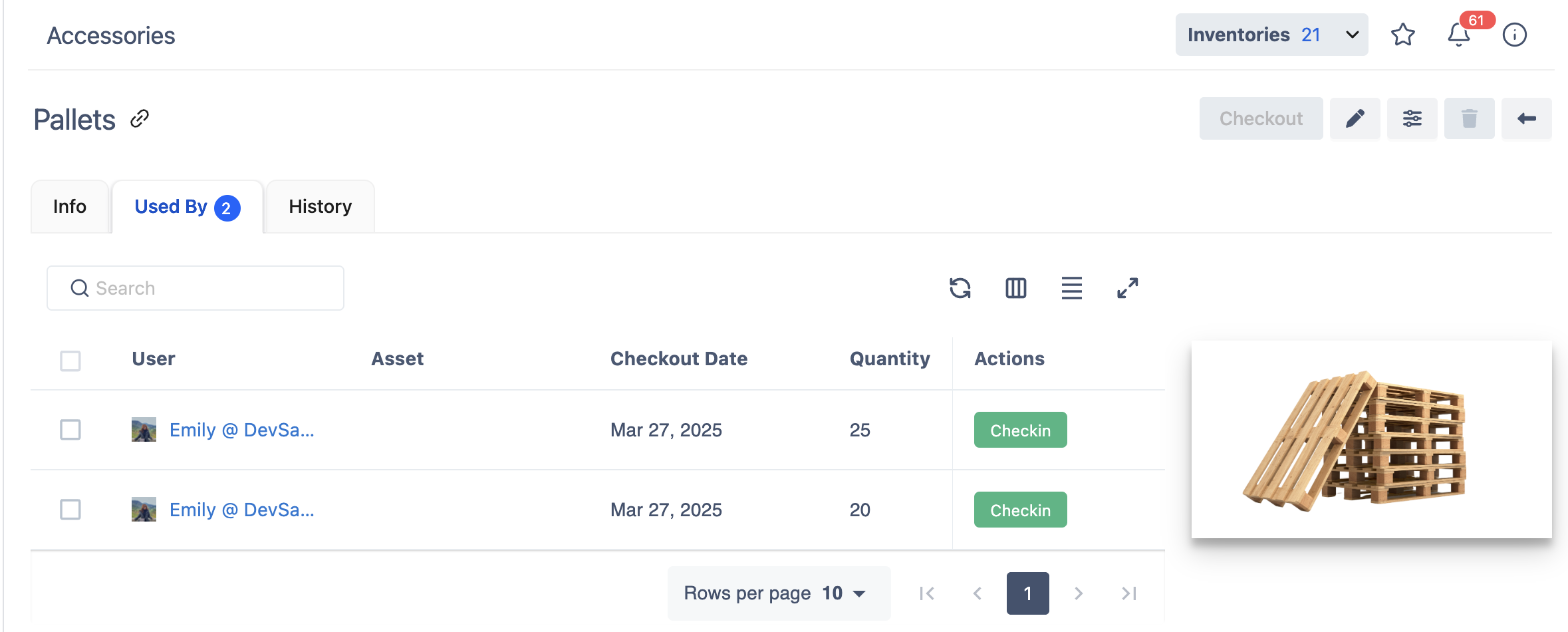Check the row with quantity 20
Screen dimensions: 1568x632
(70, 510)
